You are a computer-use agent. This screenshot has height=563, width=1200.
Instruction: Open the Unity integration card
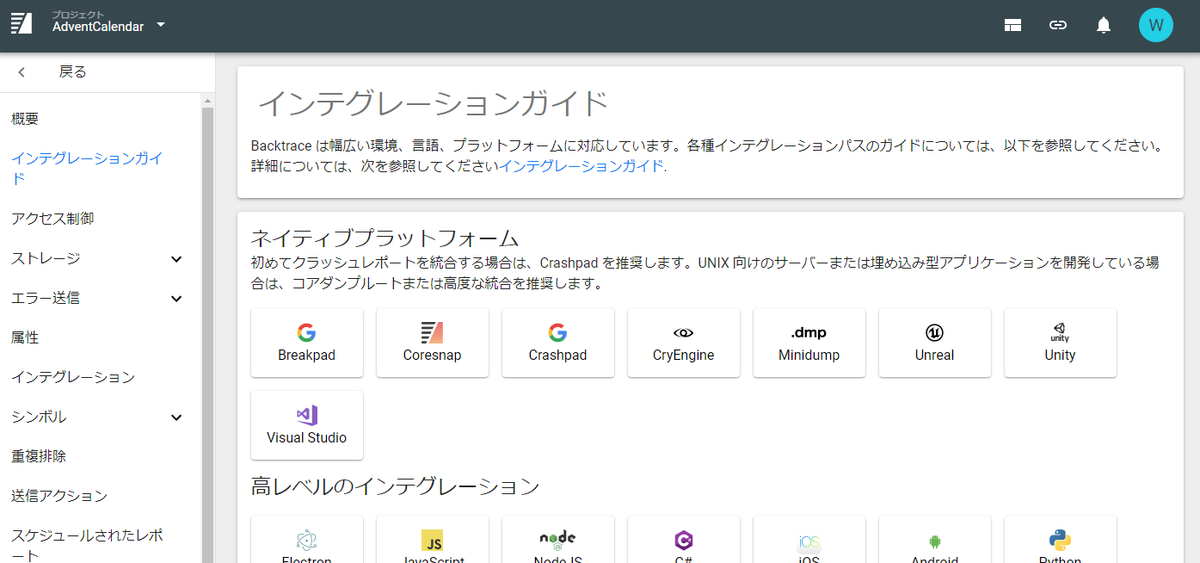point(1060,343)
